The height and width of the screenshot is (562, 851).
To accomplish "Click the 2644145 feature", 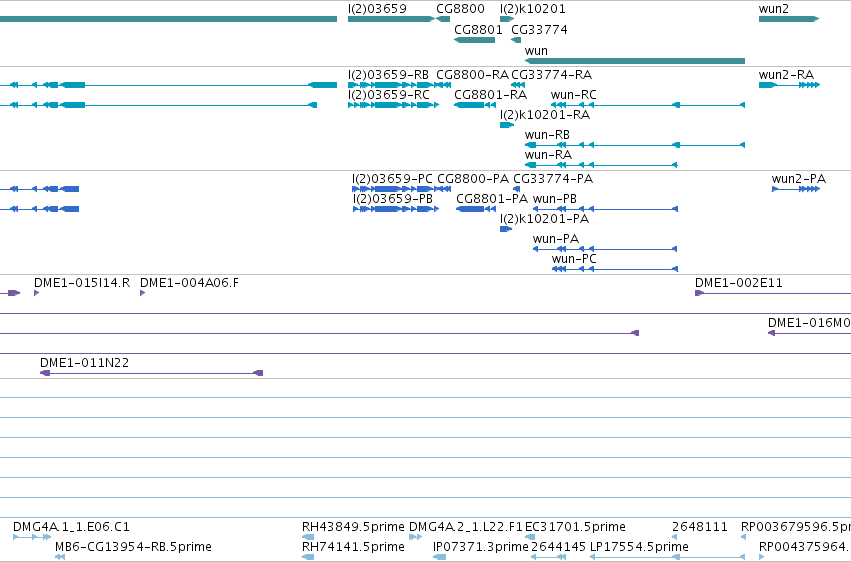I will click(x=549, y=557).
